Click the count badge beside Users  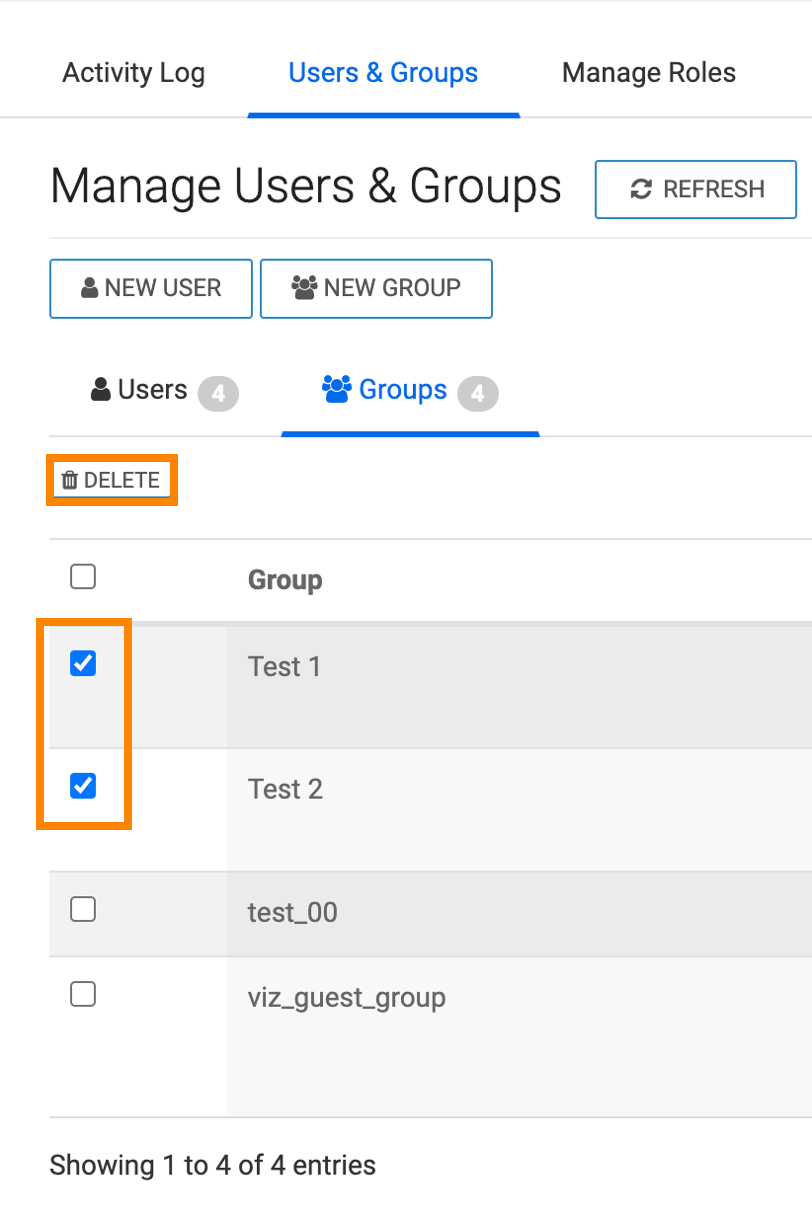point(218,394)
